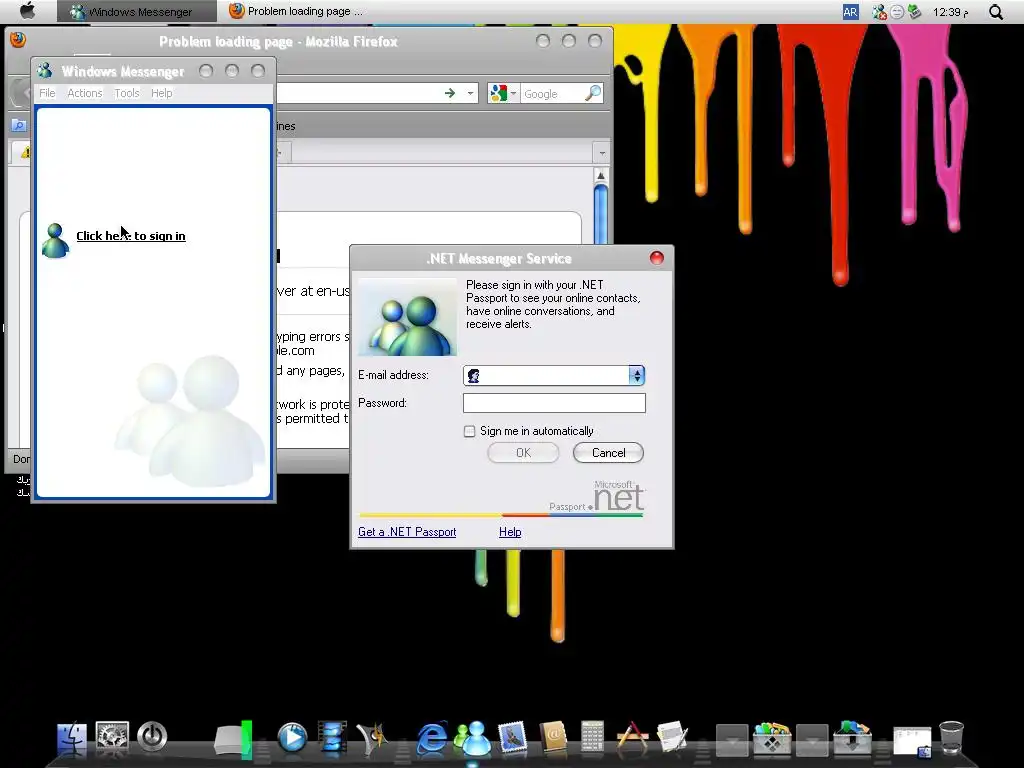
Task: Open the Trash can in the dock
Action: 952,738
